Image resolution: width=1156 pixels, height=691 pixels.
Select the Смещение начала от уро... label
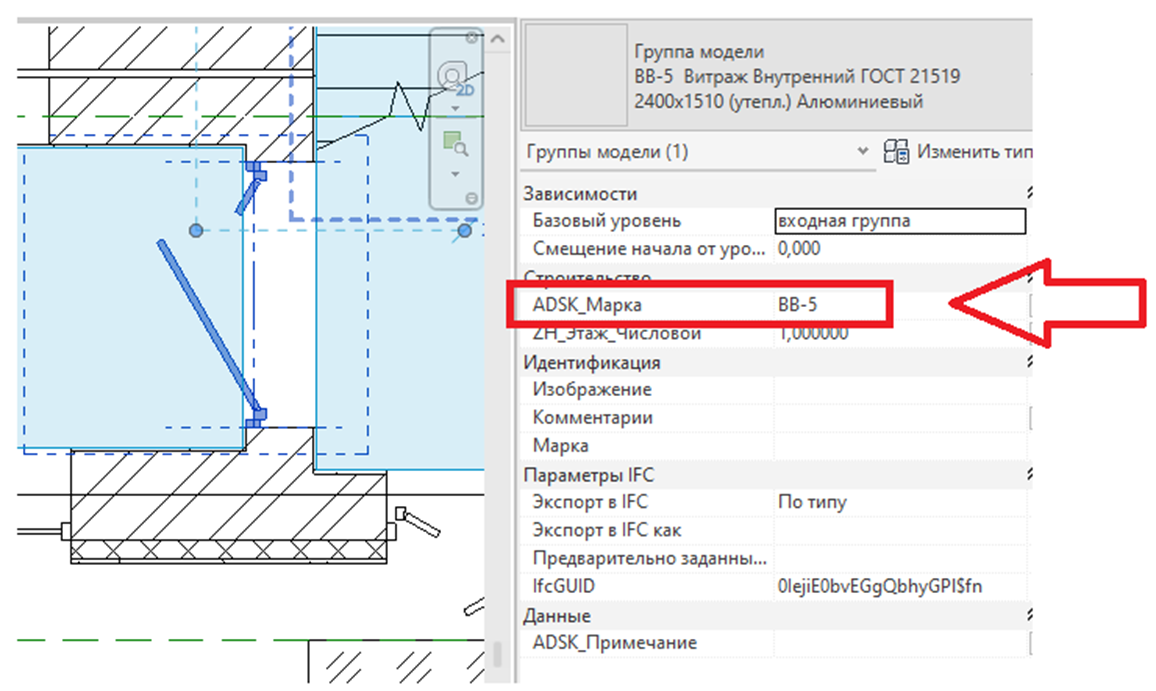649,249
